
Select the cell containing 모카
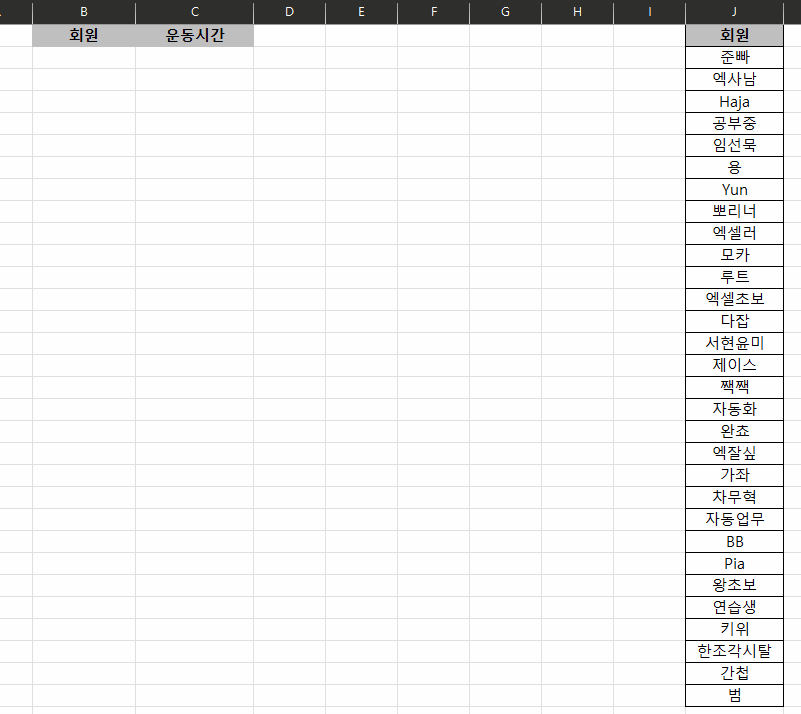point(735,255)
